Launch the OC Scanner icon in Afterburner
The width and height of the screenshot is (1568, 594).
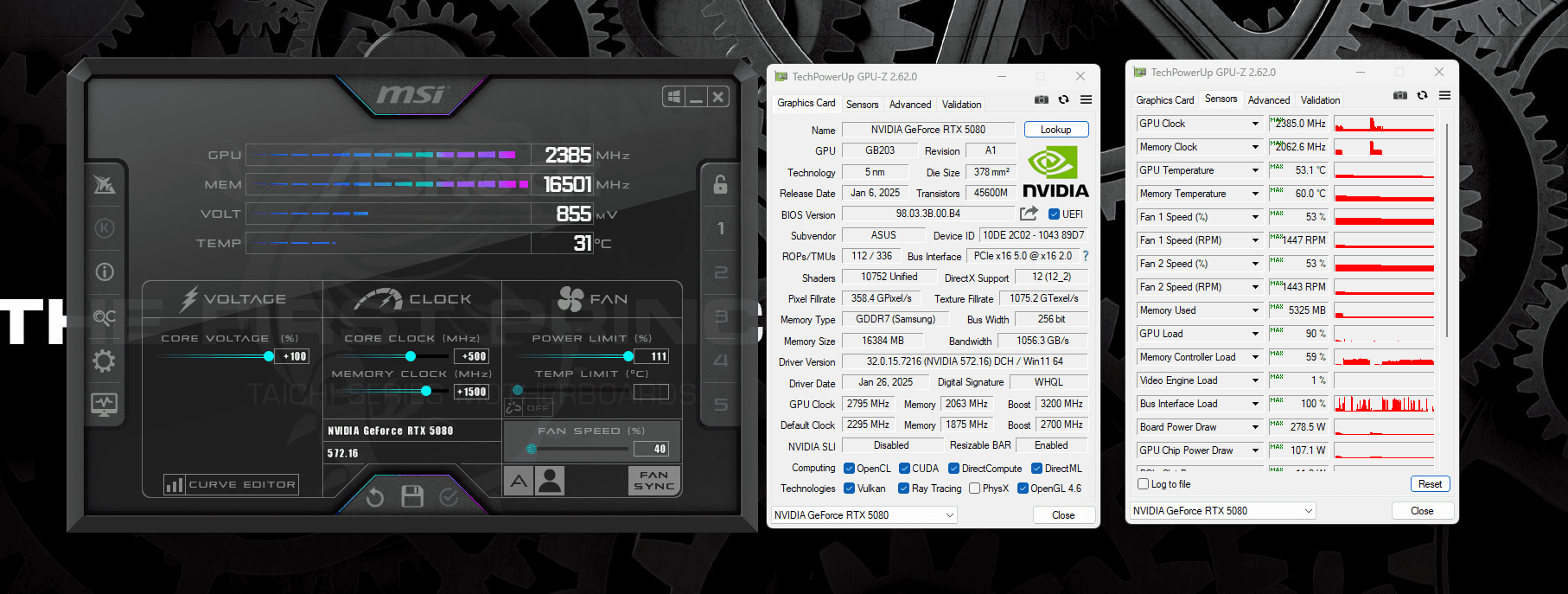click(105, 317)
